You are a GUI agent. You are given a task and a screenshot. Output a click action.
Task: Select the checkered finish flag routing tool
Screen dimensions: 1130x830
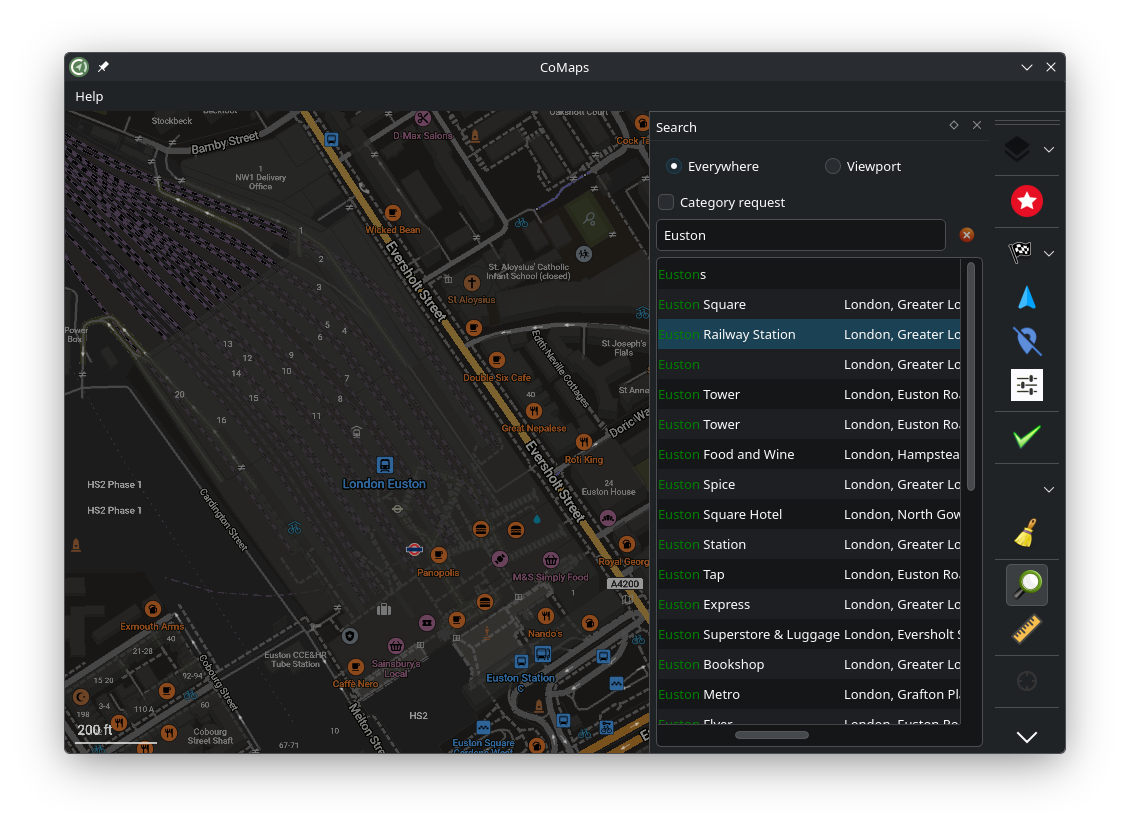click(1020, 252)
